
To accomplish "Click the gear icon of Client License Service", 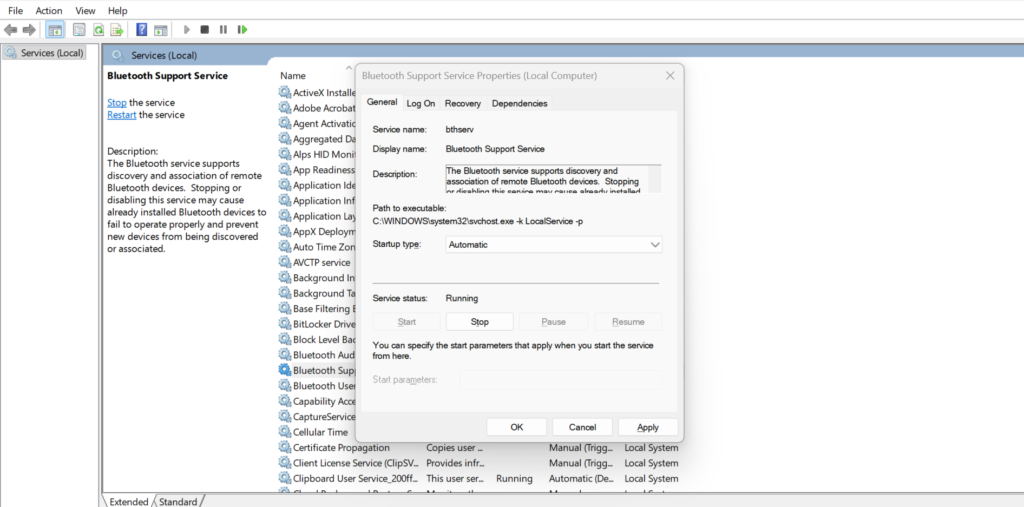I will click(285, 463).
